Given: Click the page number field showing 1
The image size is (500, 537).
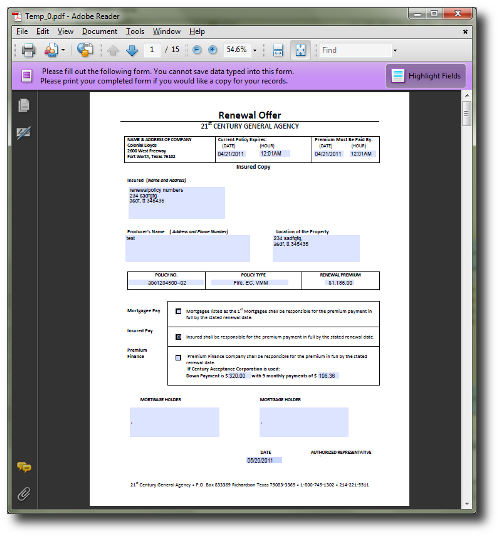Looking at the screenshot, I should click(152, 50).
